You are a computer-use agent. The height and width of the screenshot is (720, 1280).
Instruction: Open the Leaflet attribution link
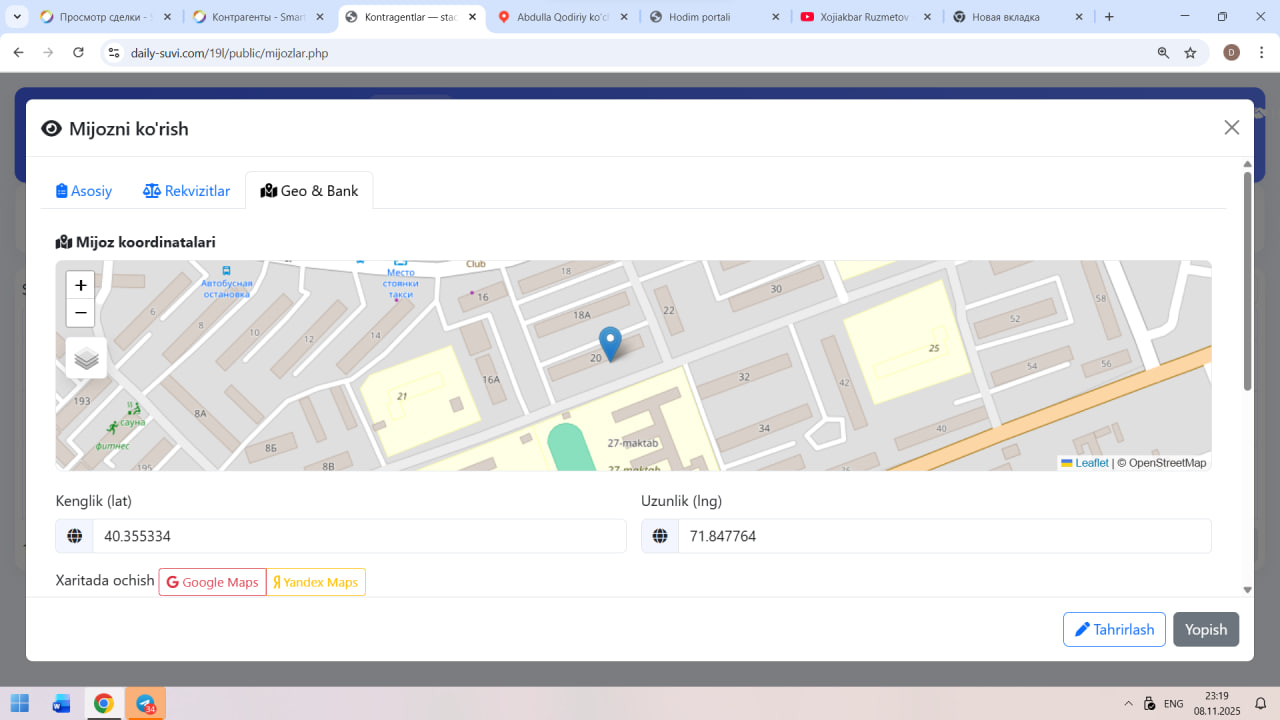[x=1091, y=463]
